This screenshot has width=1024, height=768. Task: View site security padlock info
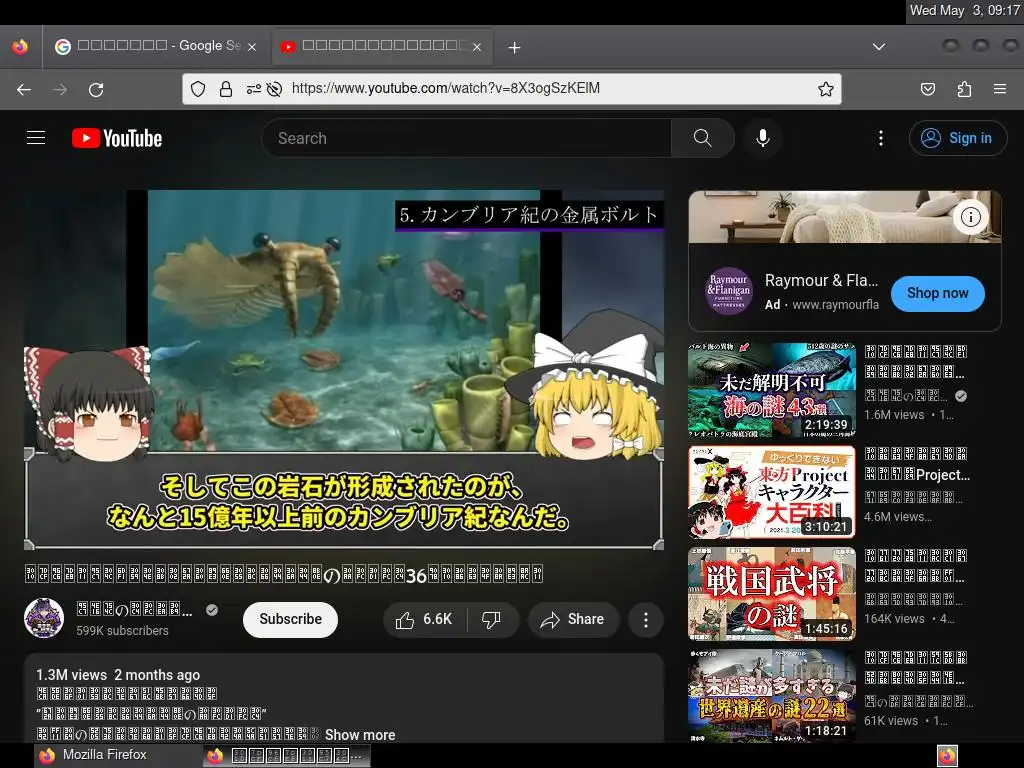click(226, 89)
